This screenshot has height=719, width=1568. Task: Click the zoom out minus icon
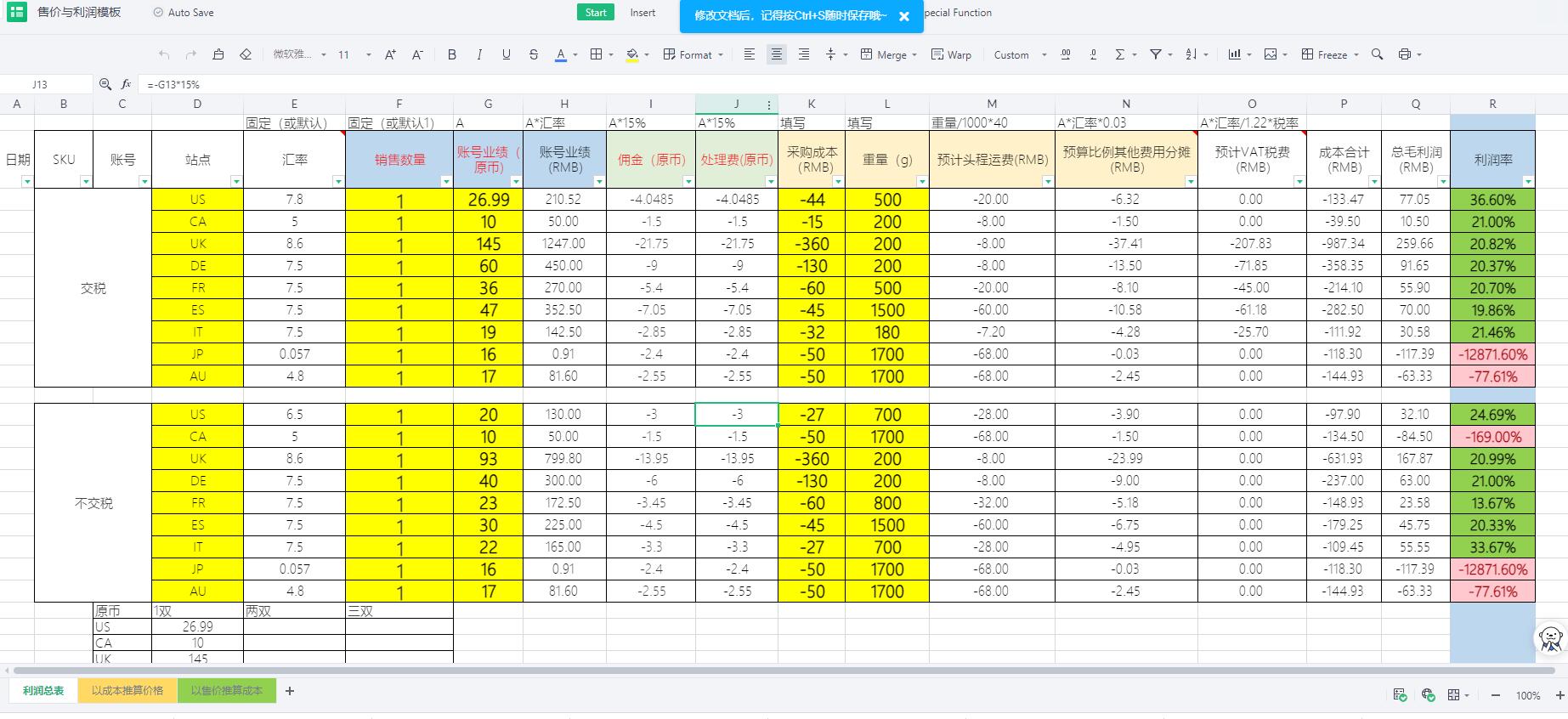[x=1496, y=695]
